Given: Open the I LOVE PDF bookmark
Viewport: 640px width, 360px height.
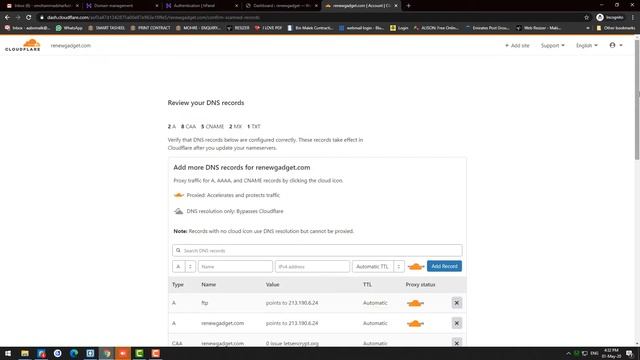Looking at the screenshot, I should (x=268, y=28).
